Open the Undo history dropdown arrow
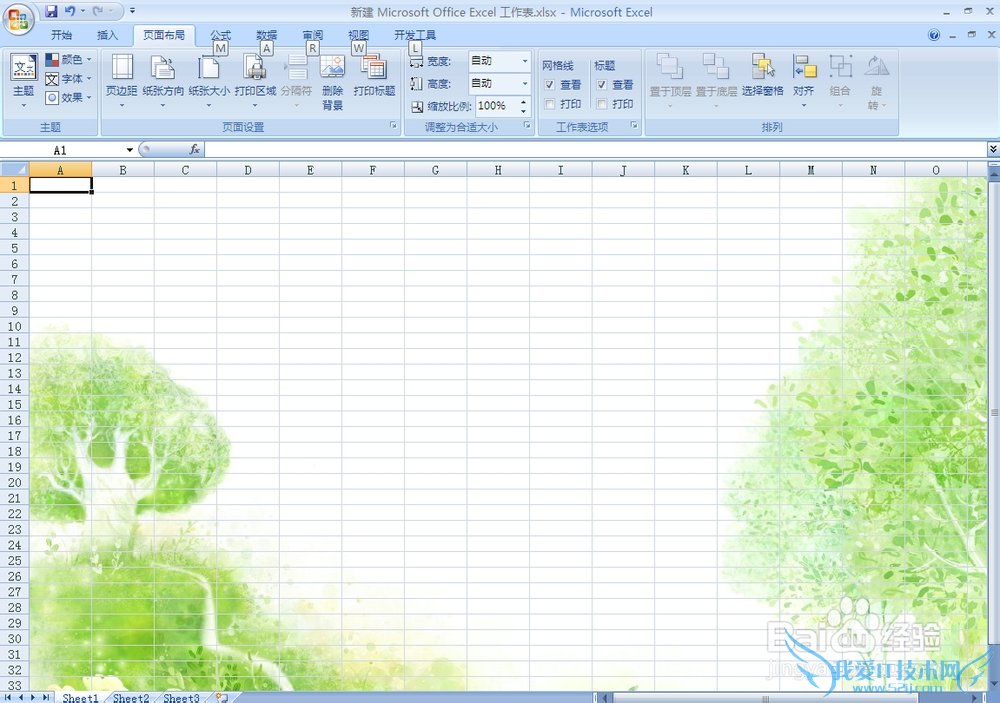This screenshot has height=703, width=1000. coord(82,11)
